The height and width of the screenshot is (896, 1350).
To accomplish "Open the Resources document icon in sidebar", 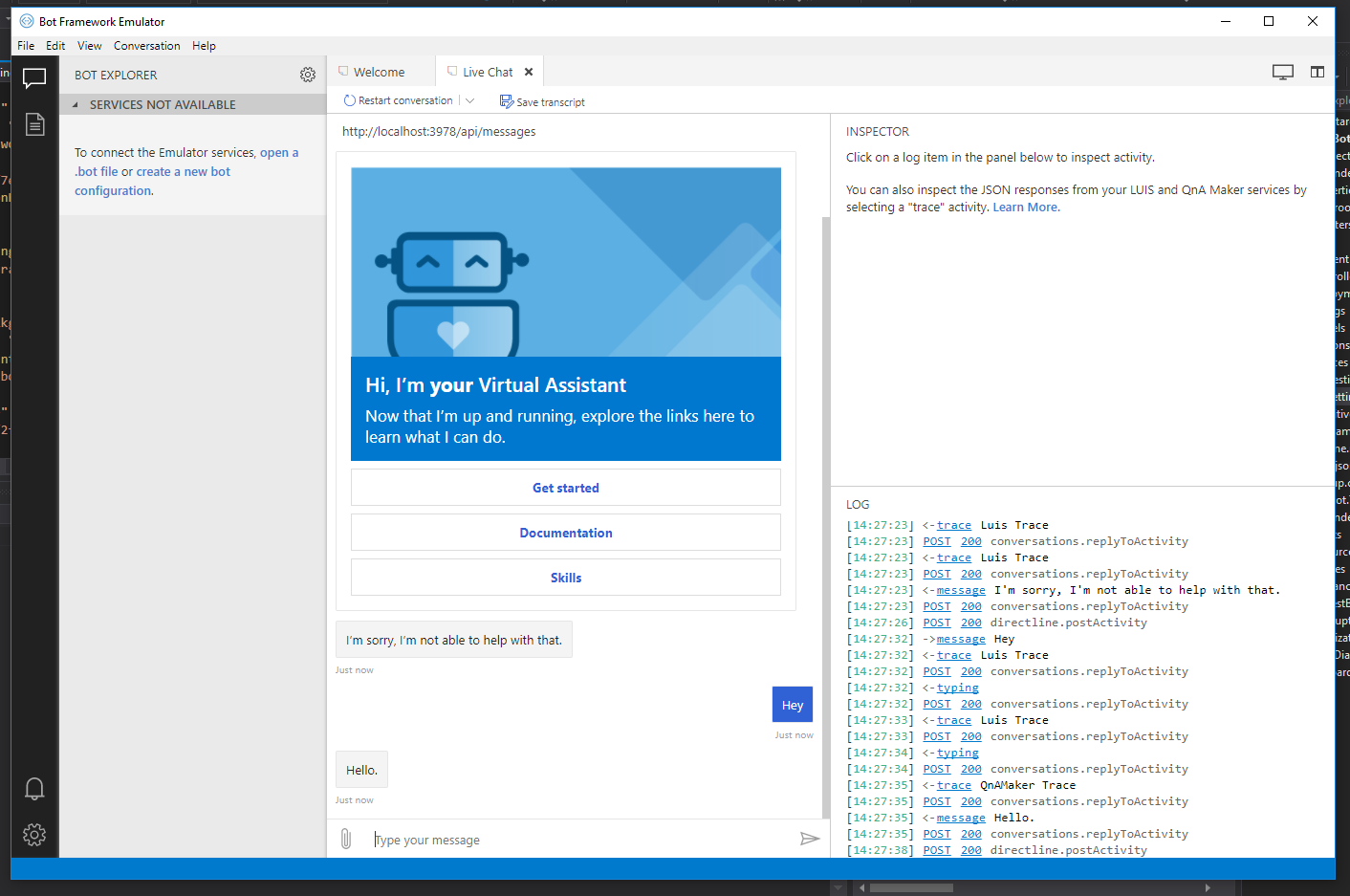I will pos(34,124).
